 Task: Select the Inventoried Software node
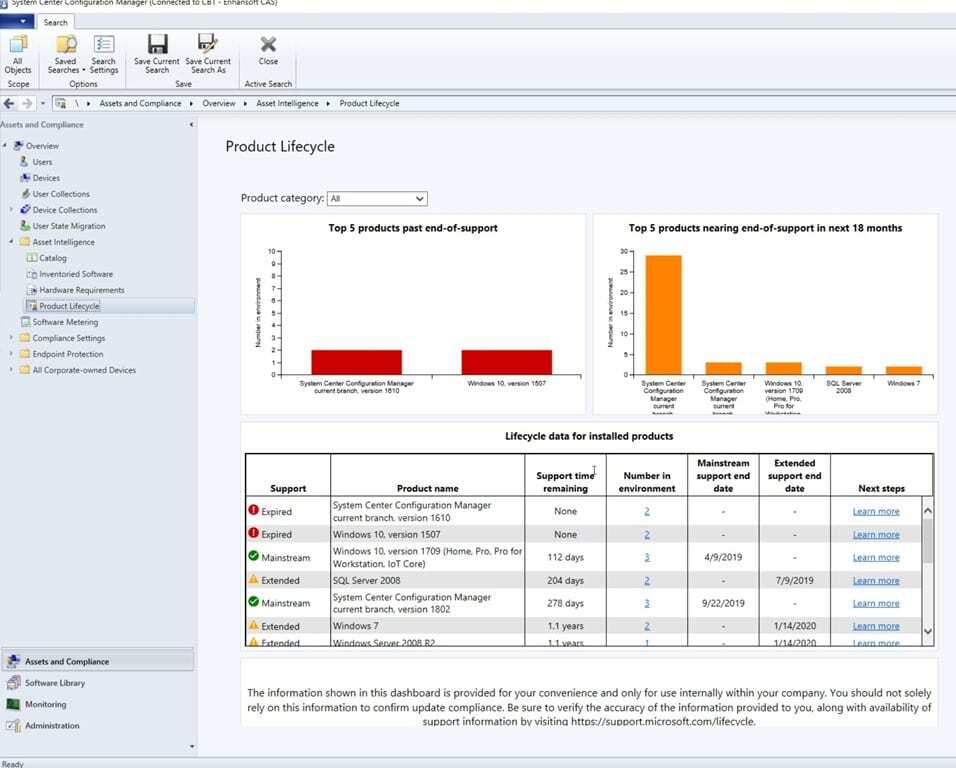point(78,273)
